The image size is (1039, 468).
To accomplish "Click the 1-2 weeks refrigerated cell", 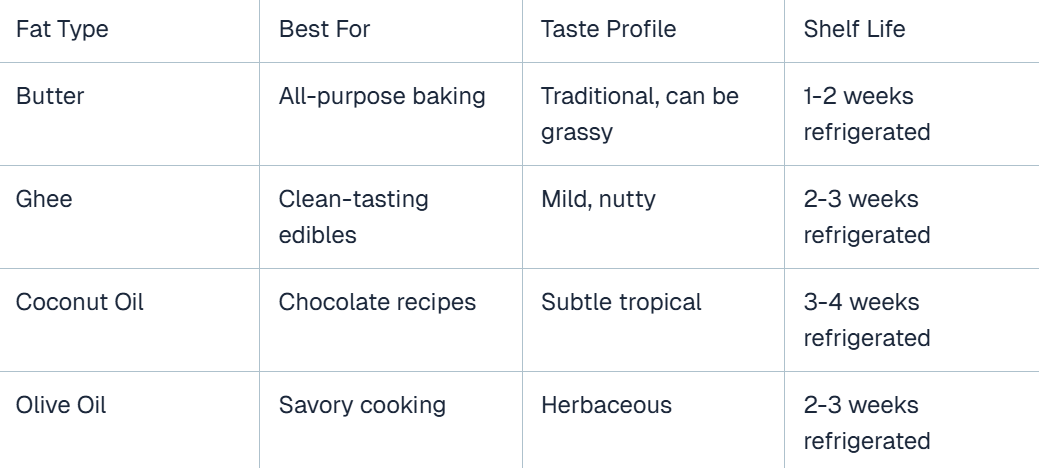I will 912,114.
